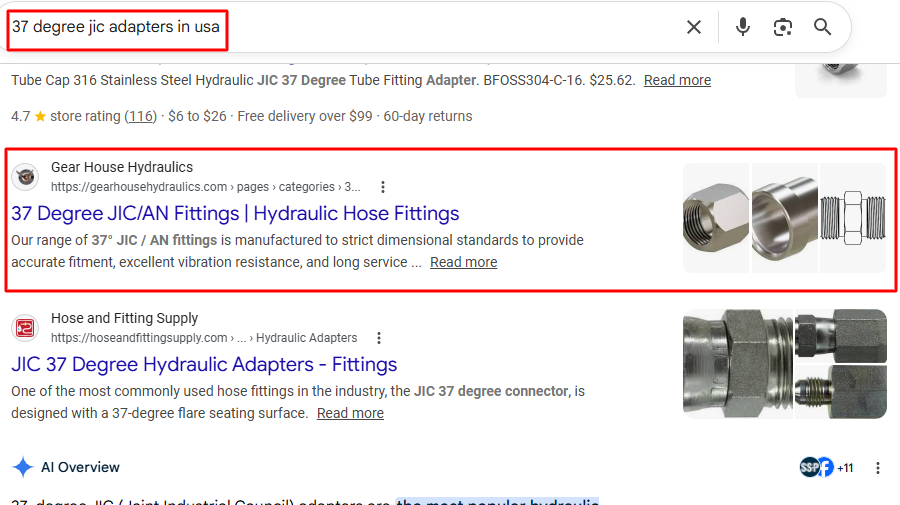Viewport: 900px width, 505px height.
Task: Click the AI Overview sparkle icon
Action: [22, 467]
